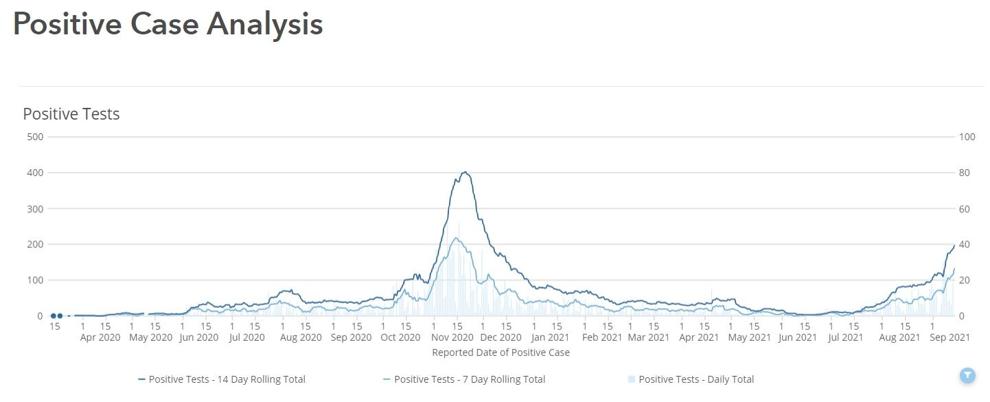Click the 14 Day Rolling Total legend line marker

pos(141,379)
